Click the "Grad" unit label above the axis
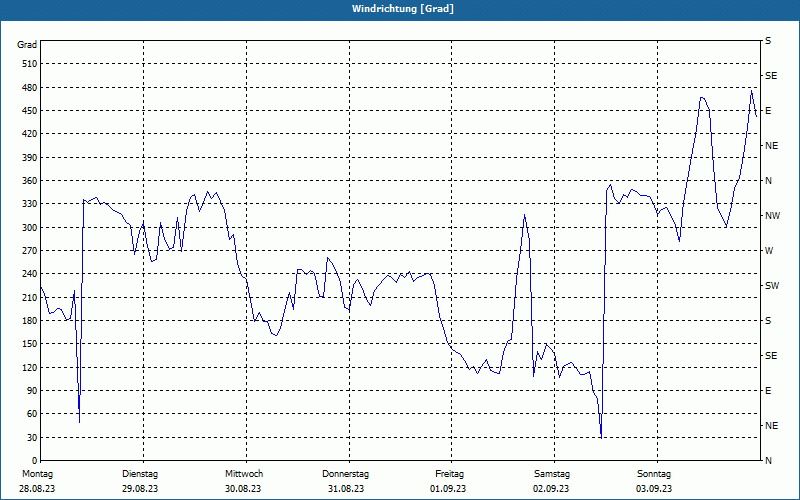The height and width of the screenshot is (500, 800). coord(27,45)
